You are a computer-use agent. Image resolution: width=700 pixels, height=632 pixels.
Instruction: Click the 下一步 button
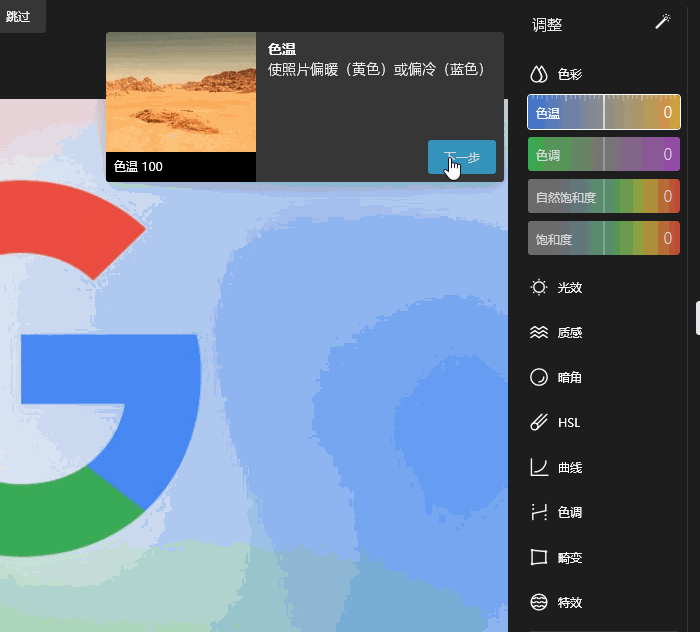462,157
